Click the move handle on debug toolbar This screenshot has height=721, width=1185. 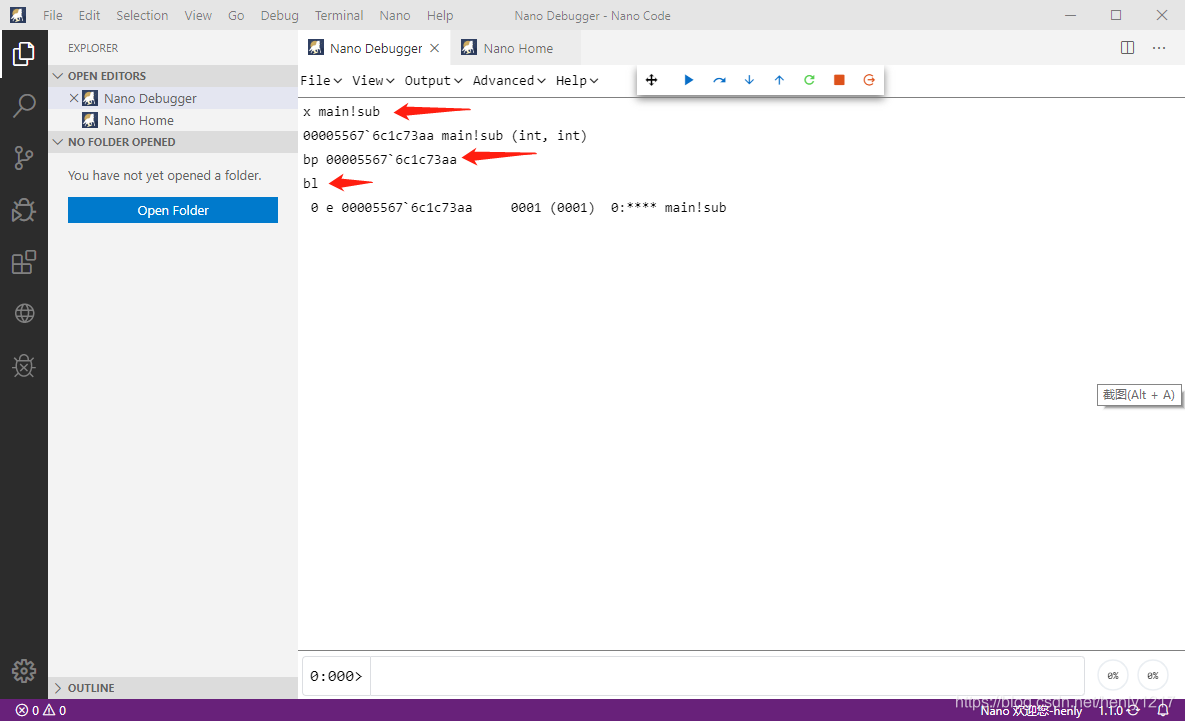click(651, 80)
